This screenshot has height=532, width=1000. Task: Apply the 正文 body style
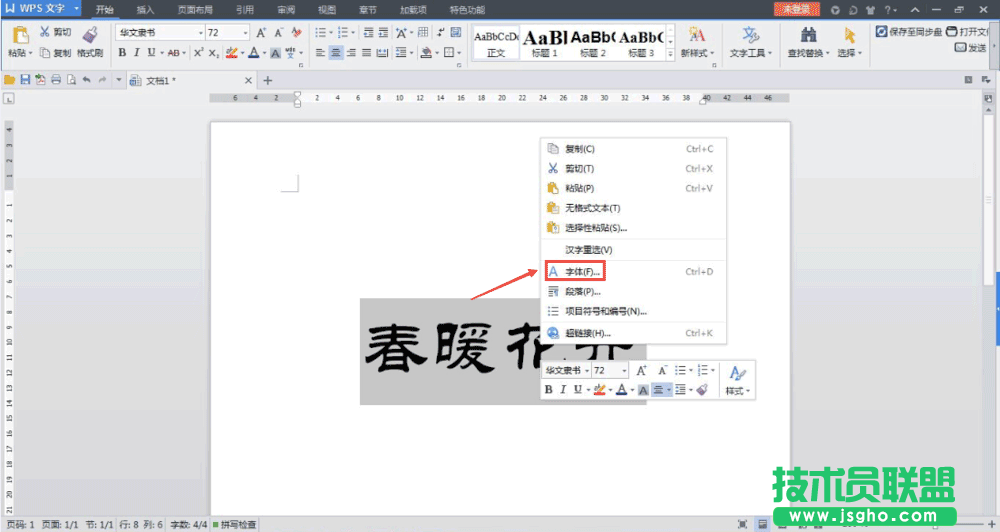coord(496,43)
